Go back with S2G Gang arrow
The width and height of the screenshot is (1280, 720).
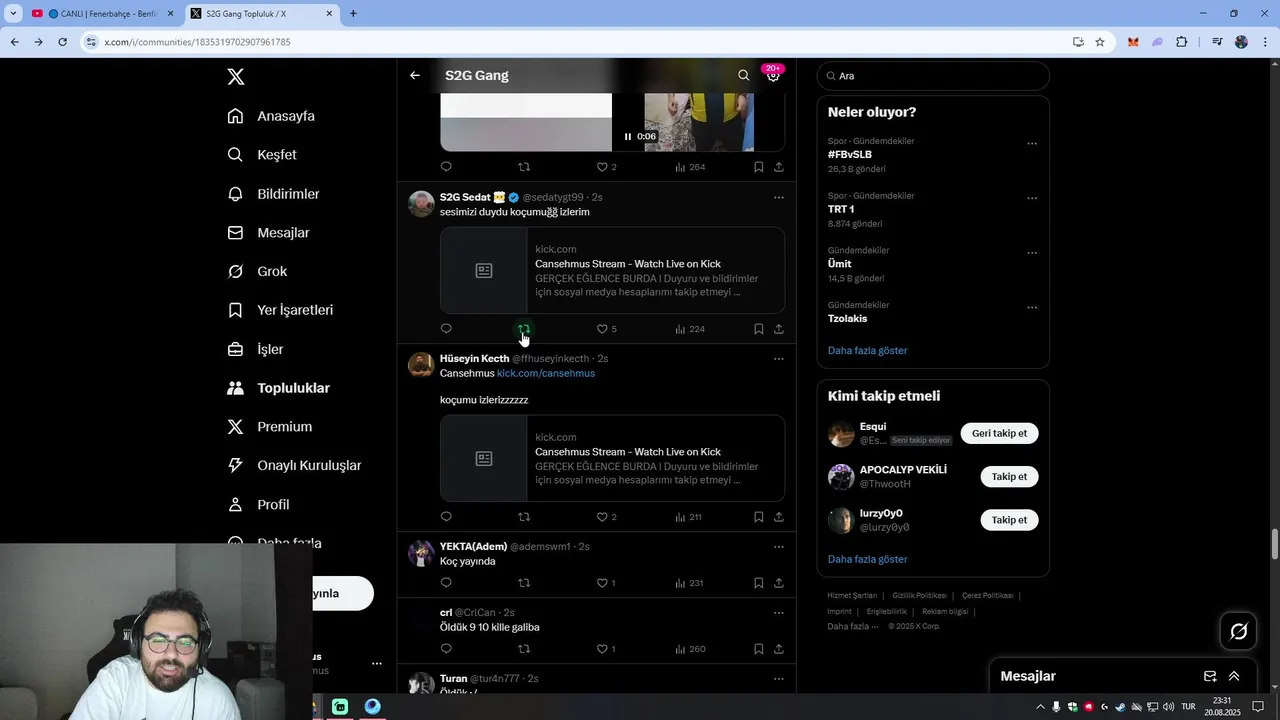[x=415, y=75]
